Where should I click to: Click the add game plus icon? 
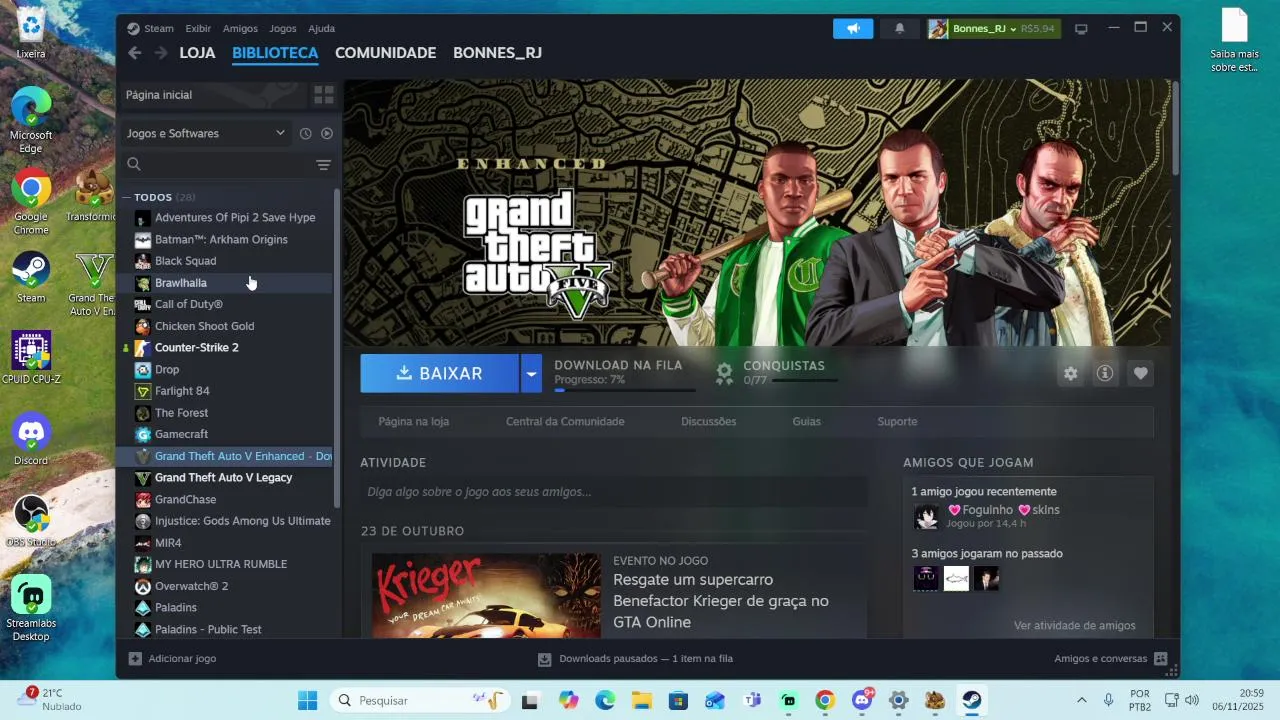click(x=135, y=659)
